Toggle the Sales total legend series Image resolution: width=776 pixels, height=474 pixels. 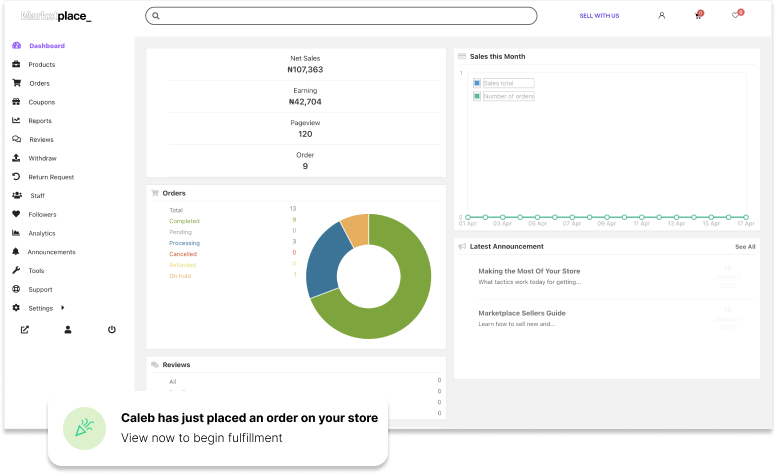(503, 83)
